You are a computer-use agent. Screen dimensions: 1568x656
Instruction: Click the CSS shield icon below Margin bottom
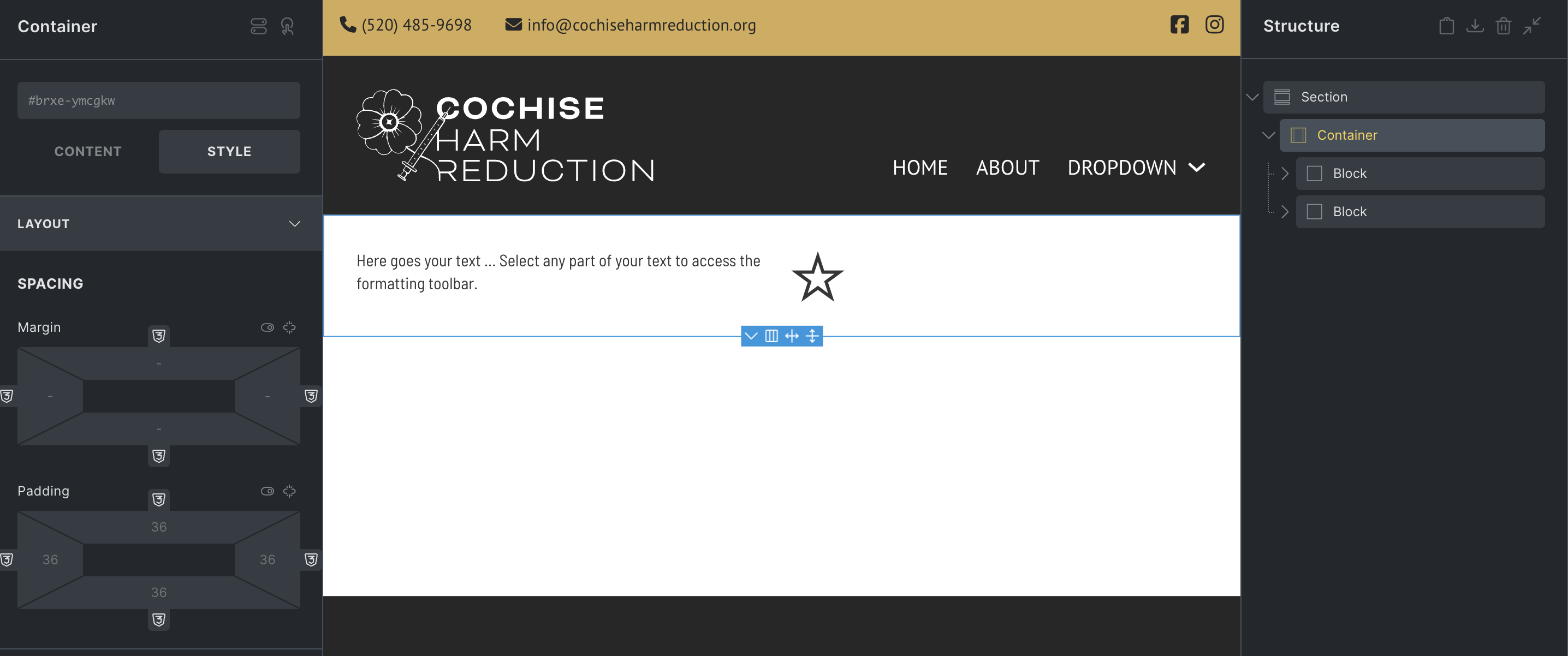(x=159, y=455)
